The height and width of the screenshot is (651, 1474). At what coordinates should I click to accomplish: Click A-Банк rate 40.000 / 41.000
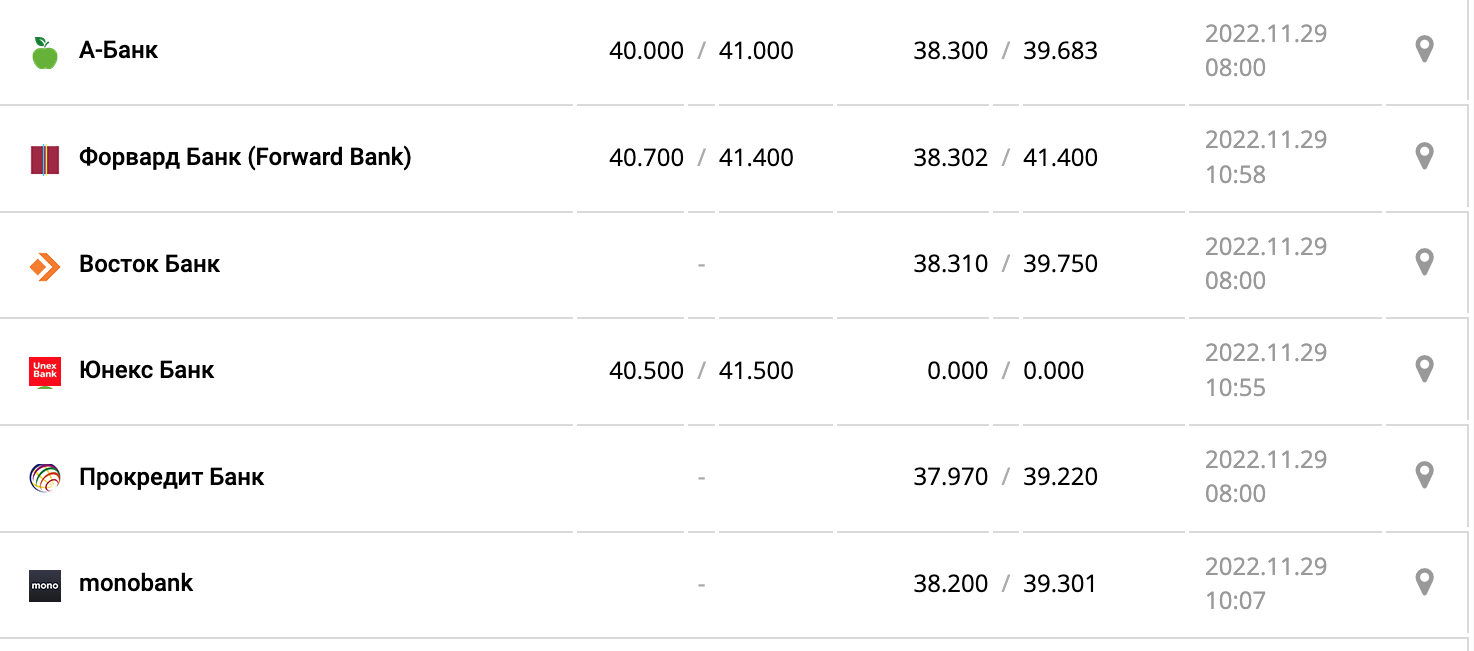coord(700,51)
